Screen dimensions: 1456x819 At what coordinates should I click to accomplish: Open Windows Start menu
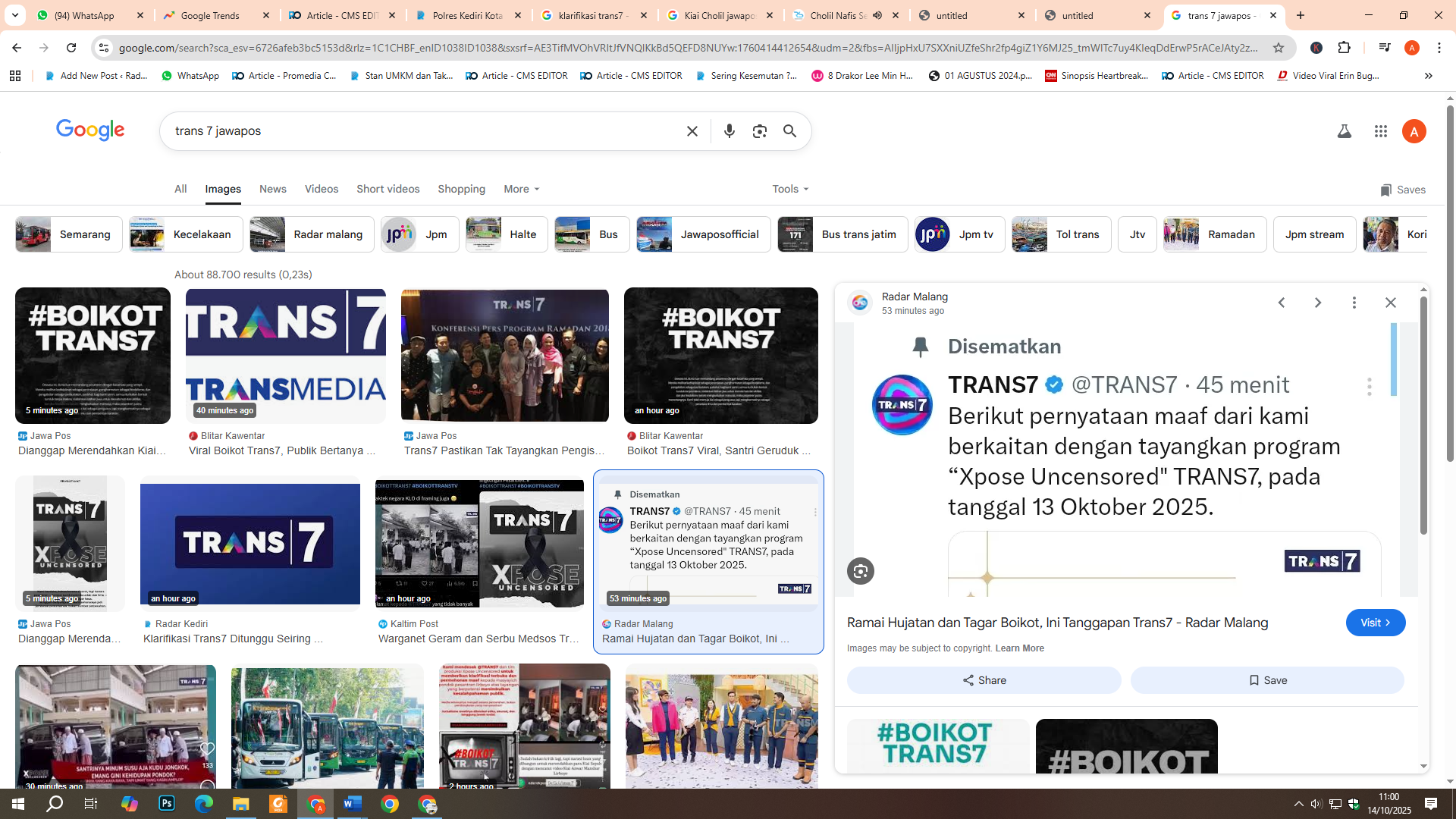17,804
